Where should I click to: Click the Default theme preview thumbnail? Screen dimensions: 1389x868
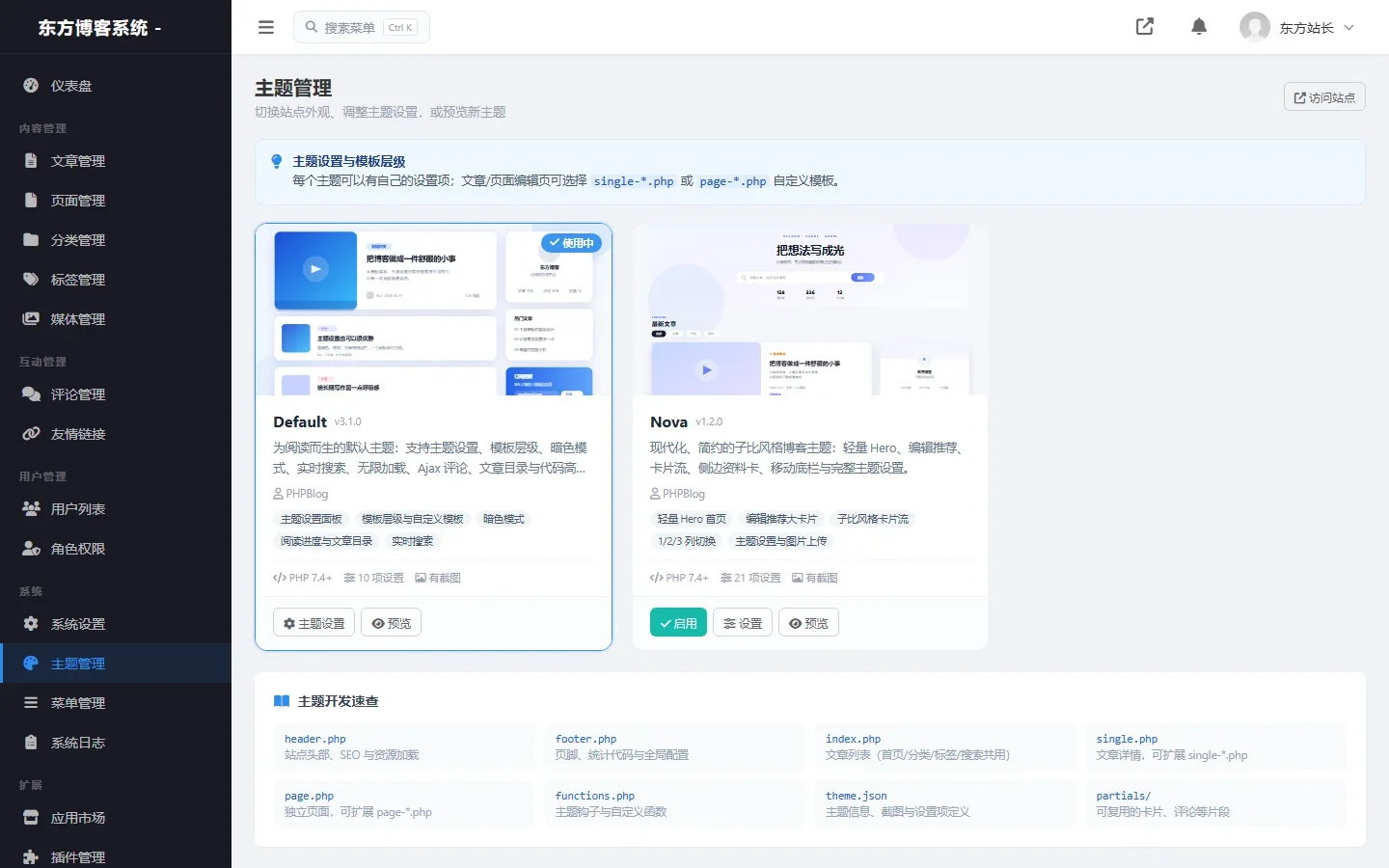coord(433,310)
